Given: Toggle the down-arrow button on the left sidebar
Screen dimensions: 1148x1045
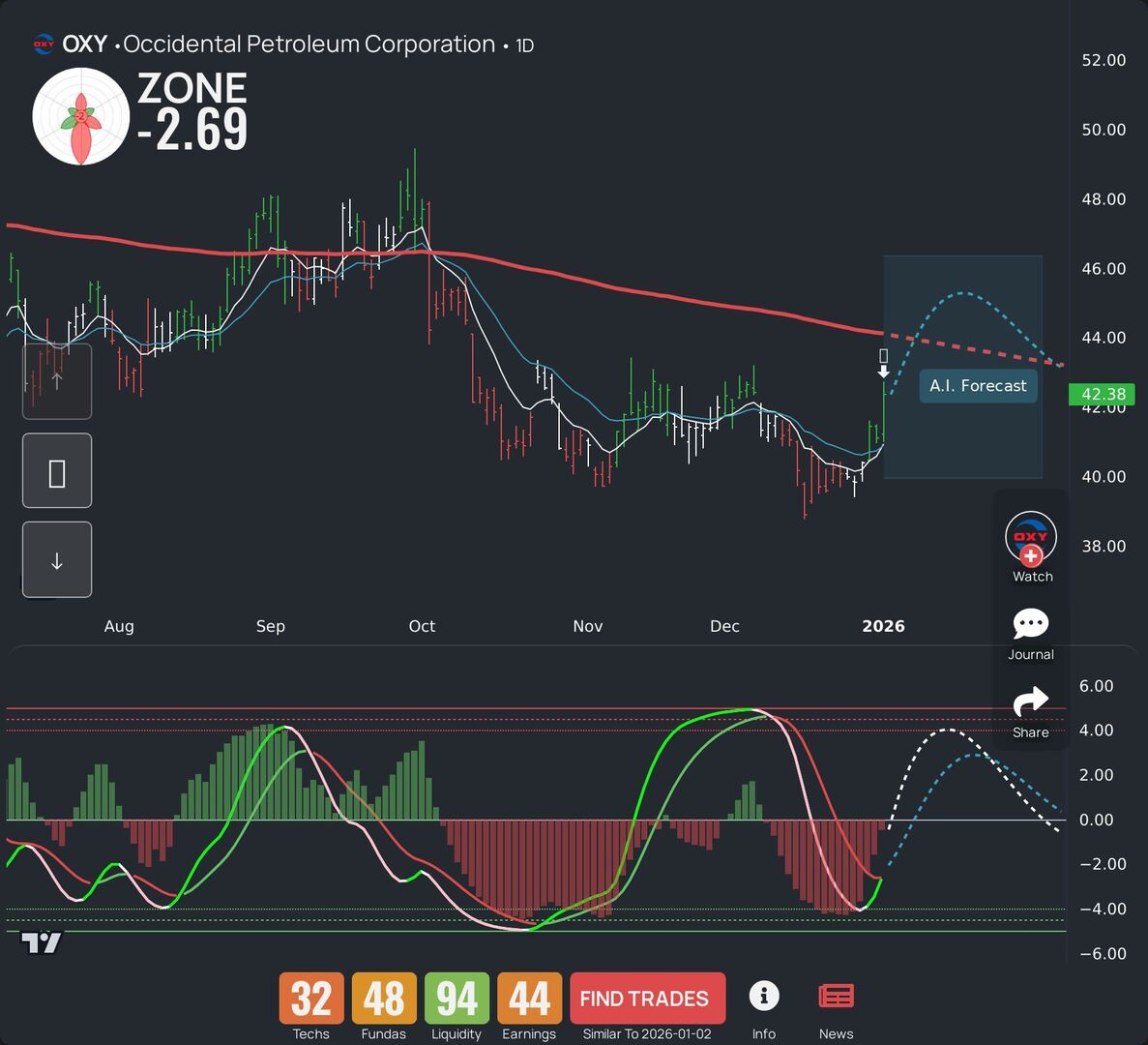Looking at the screenshot, I should (x=57, y=559).
